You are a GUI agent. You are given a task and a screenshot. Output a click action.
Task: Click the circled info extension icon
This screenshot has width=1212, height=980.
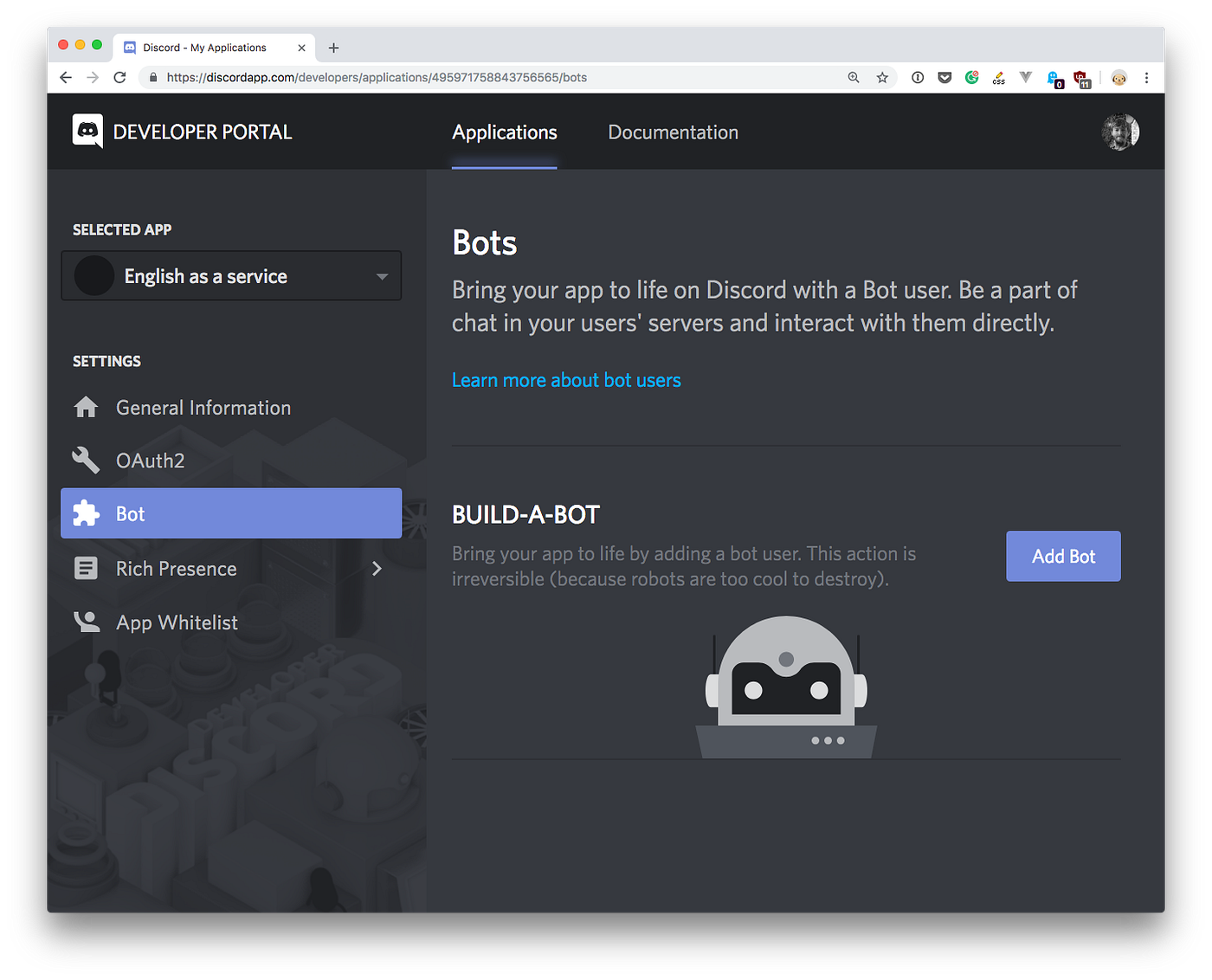(x=918, y=78)
